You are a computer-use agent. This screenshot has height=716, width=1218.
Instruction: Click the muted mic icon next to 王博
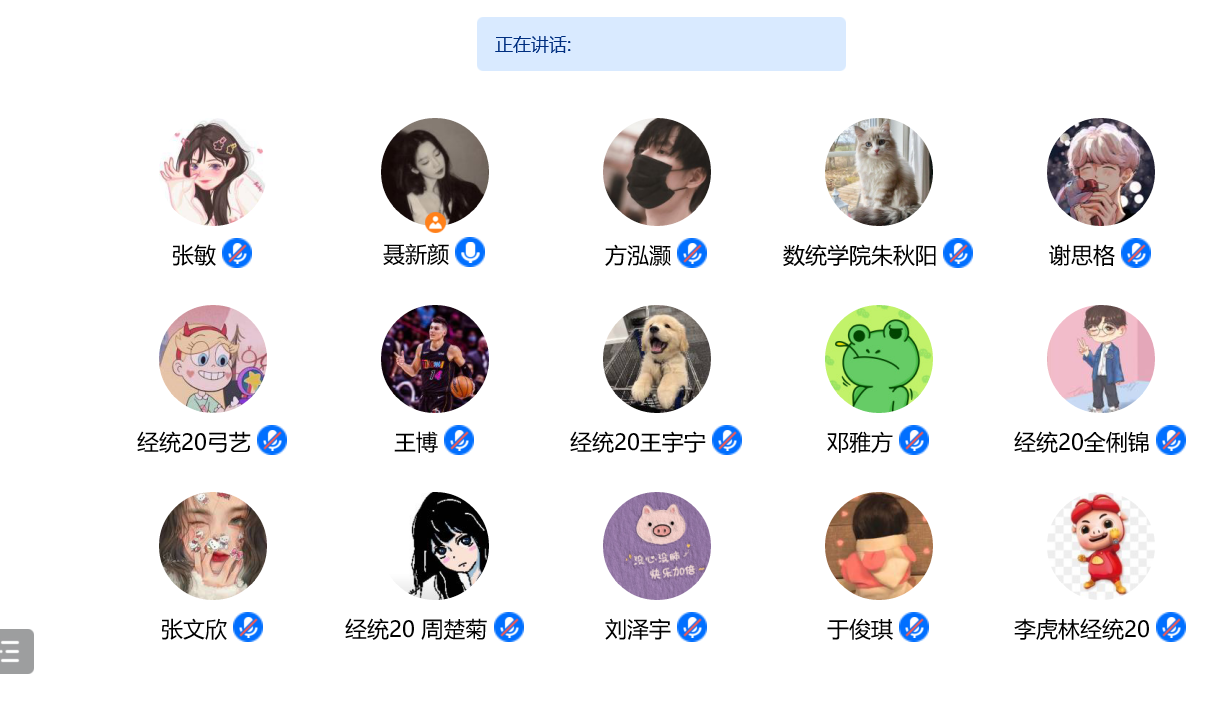[459, 440]
